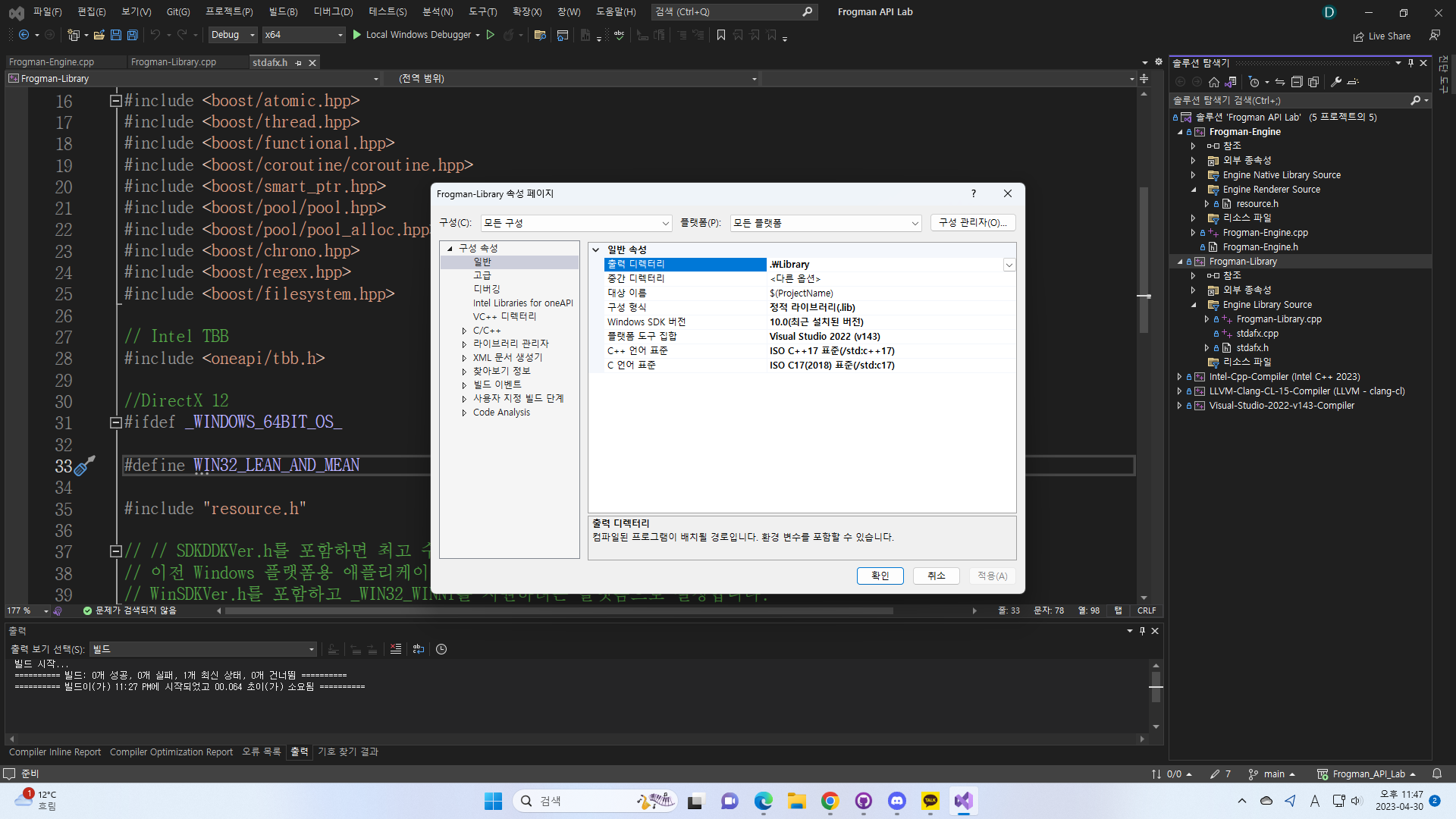Open the Output view selection combo box showing 빌드
This screenshot has height=819, width=1456.
tap(203, 649)
